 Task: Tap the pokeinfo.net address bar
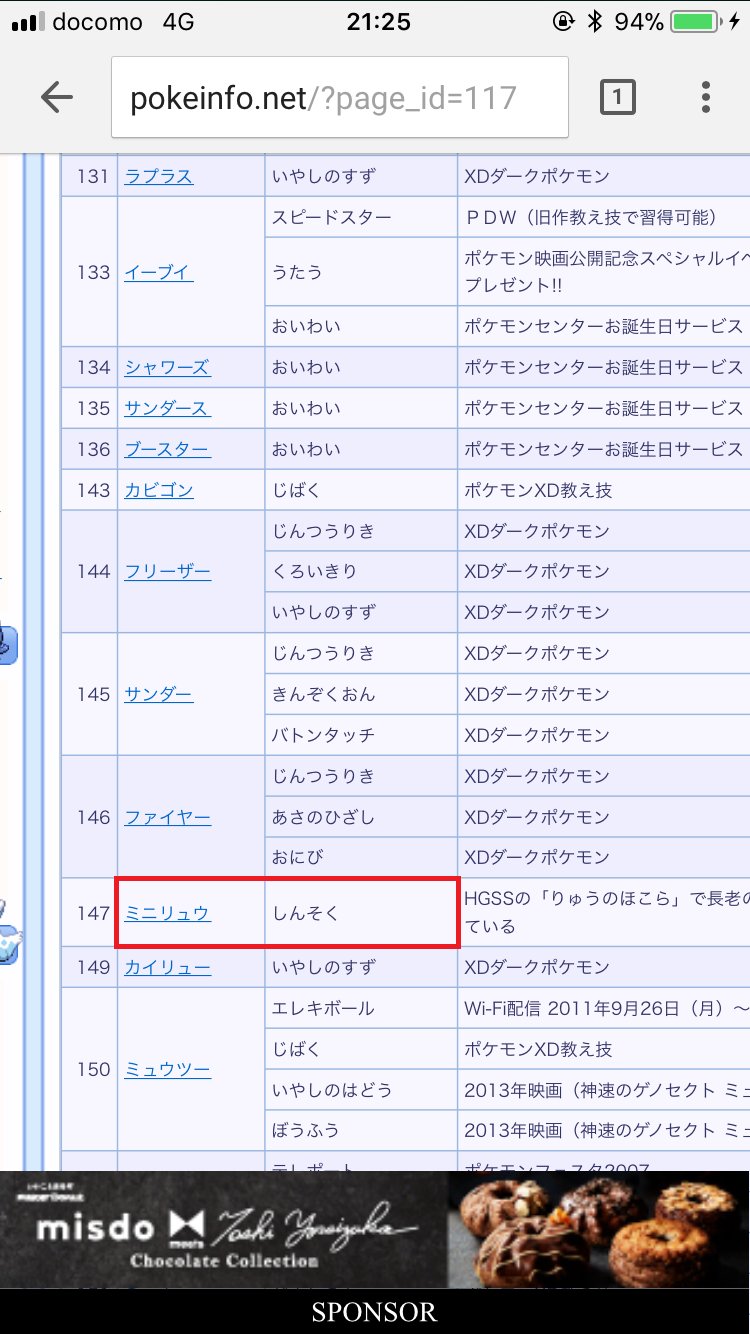click(x=340, y=97)
